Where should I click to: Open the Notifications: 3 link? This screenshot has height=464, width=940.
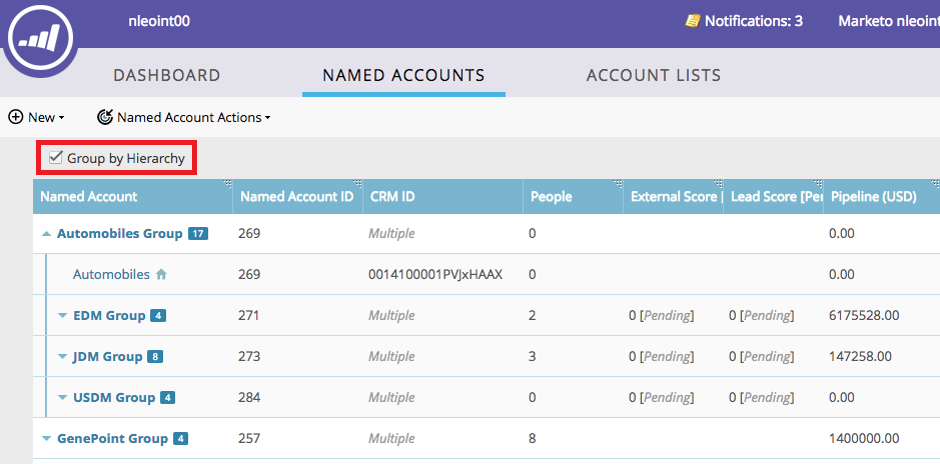coord(753,20)
